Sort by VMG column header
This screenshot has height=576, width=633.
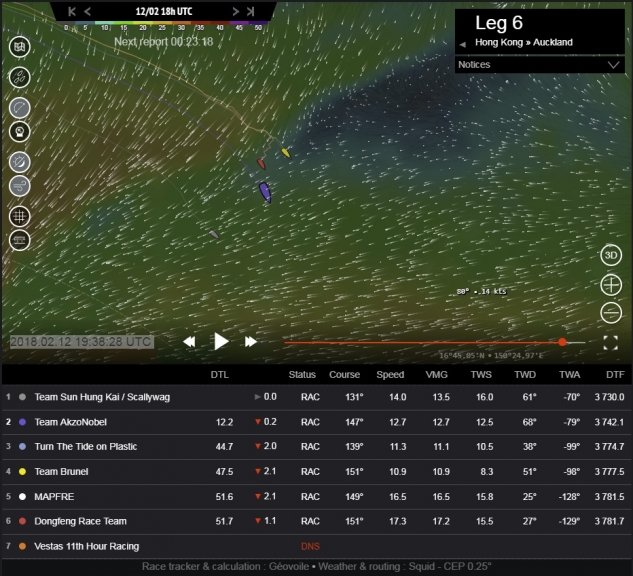(x=436, y=375)
